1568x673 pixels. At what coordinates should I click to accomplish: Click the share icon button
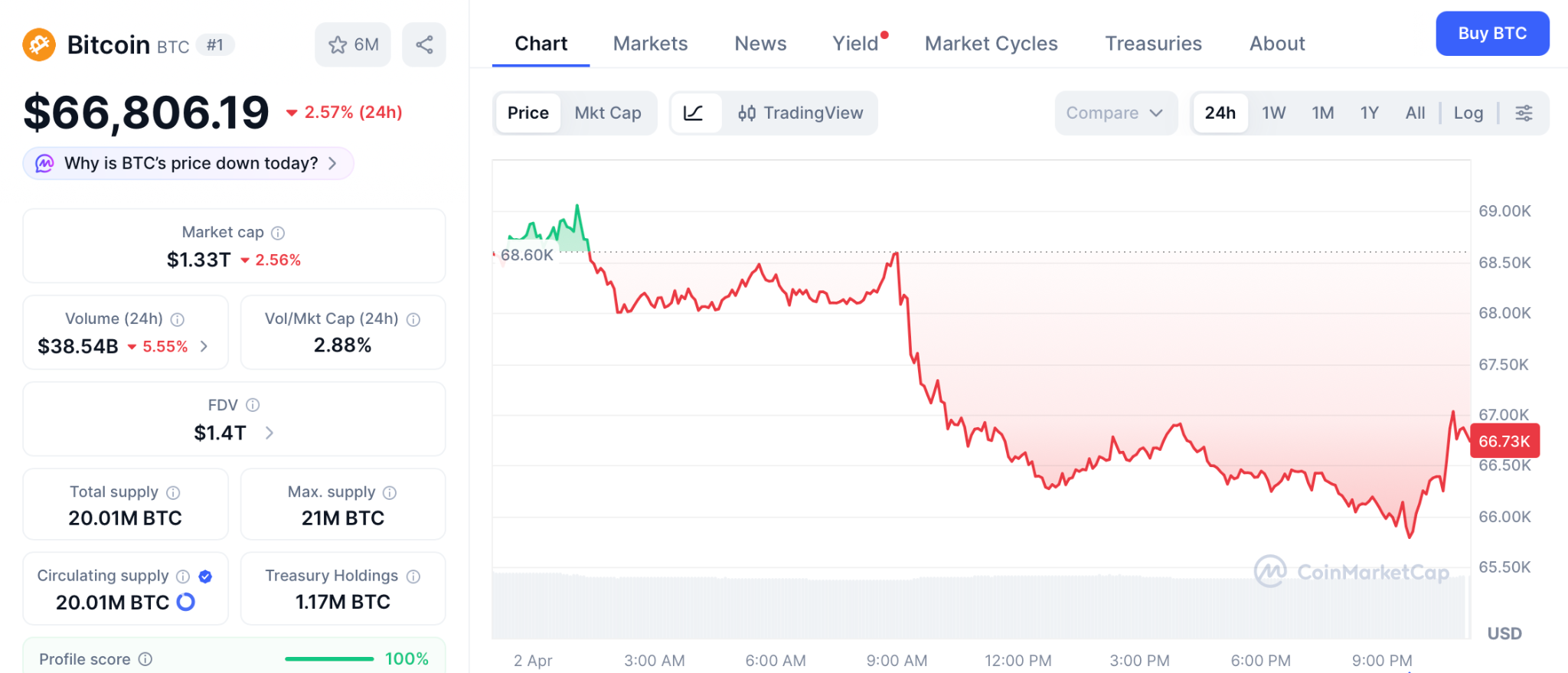click(424, 44)
